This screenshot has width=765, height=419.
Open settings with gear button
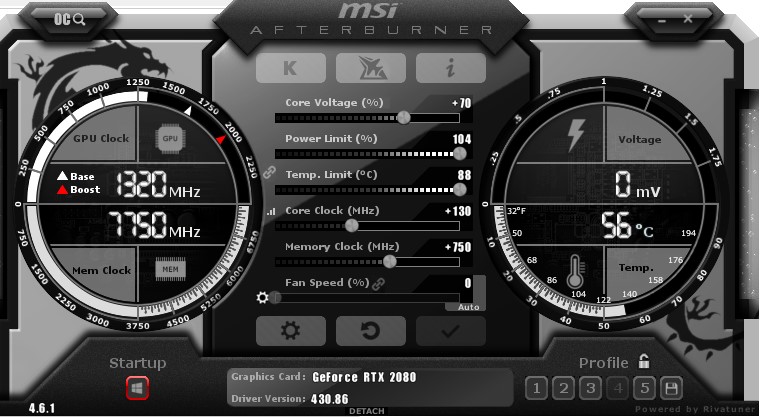click(291, 331)
